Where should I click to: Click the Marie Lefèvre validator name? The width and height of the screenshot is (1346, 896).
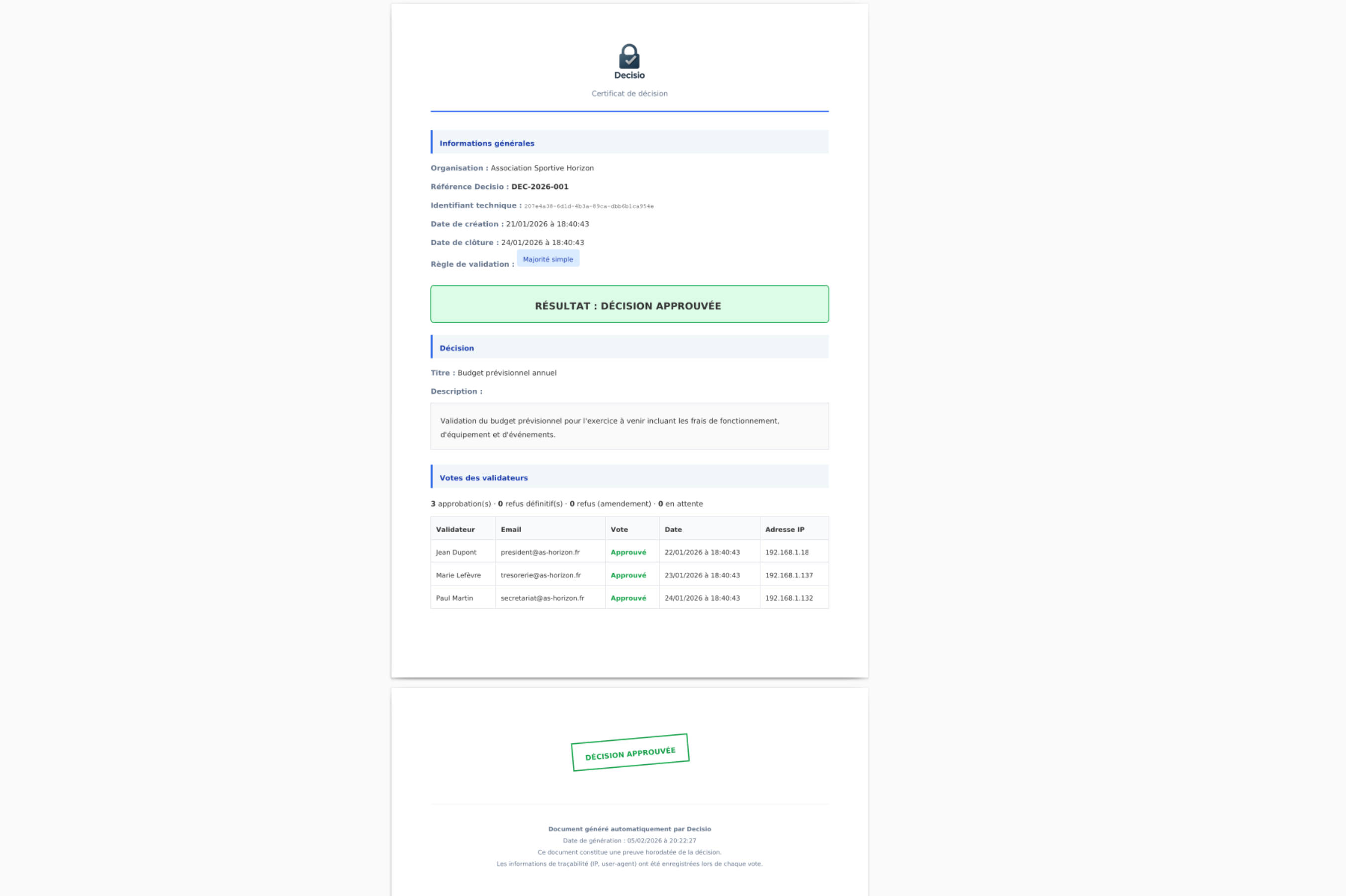(458, 575)
